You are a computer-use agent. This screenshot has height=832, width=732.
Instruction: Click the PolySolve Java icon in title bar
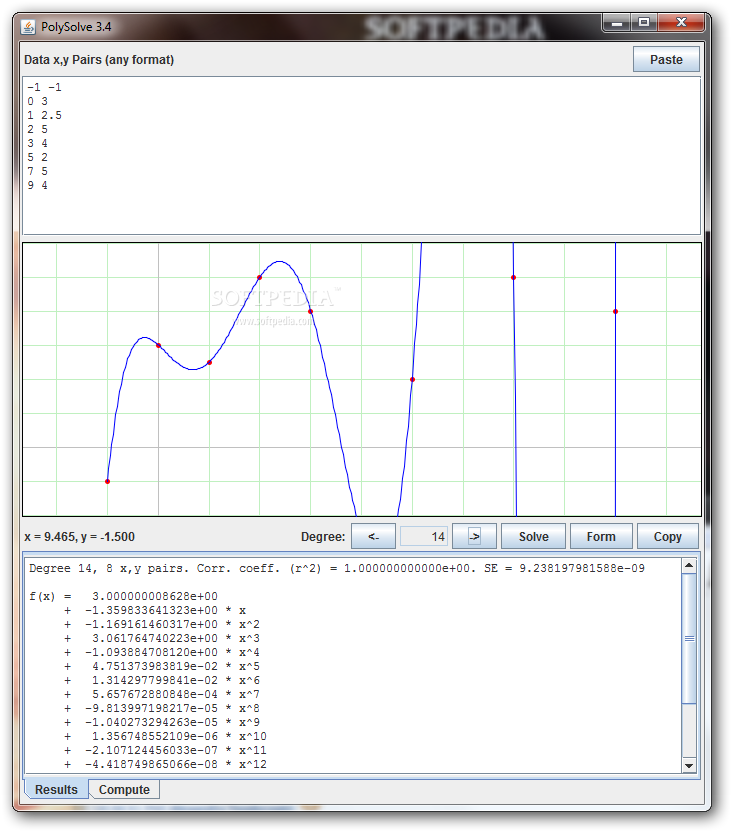(x=28, y=27)
